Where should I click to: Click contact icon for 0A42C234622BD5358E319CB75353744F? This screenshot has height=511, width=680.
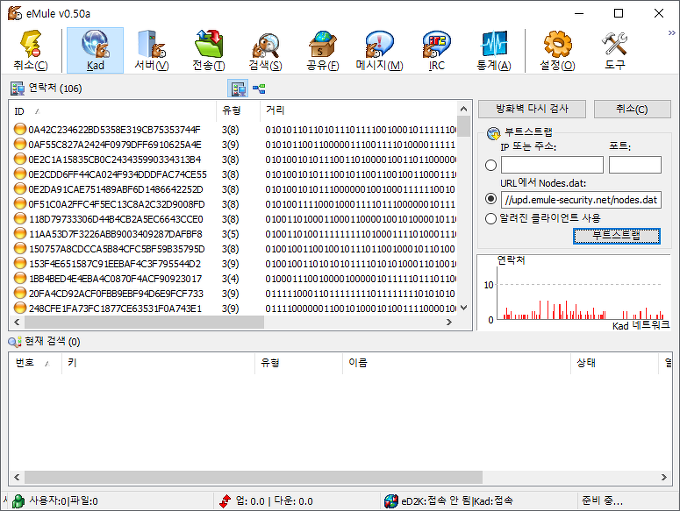coord(20,129)
